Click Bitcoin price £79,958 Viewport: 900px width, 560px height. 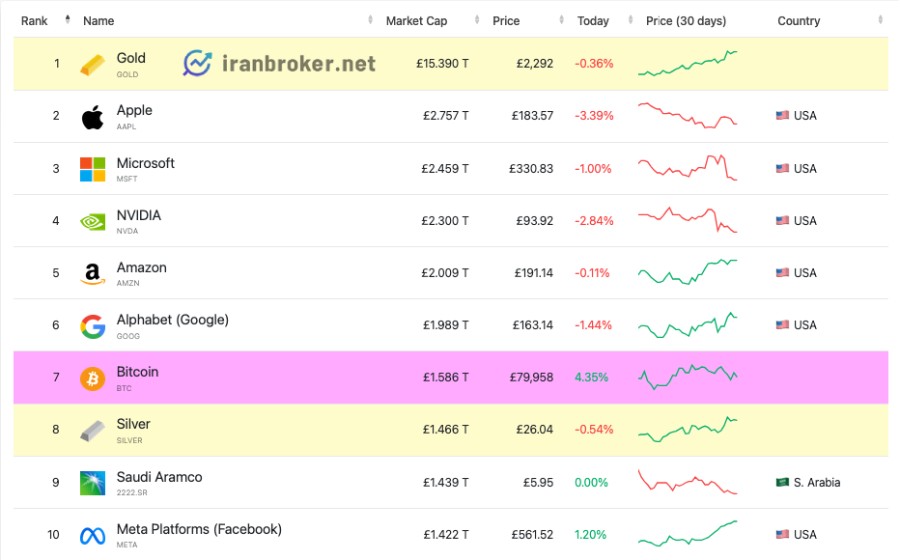click(x=532, y=378)
